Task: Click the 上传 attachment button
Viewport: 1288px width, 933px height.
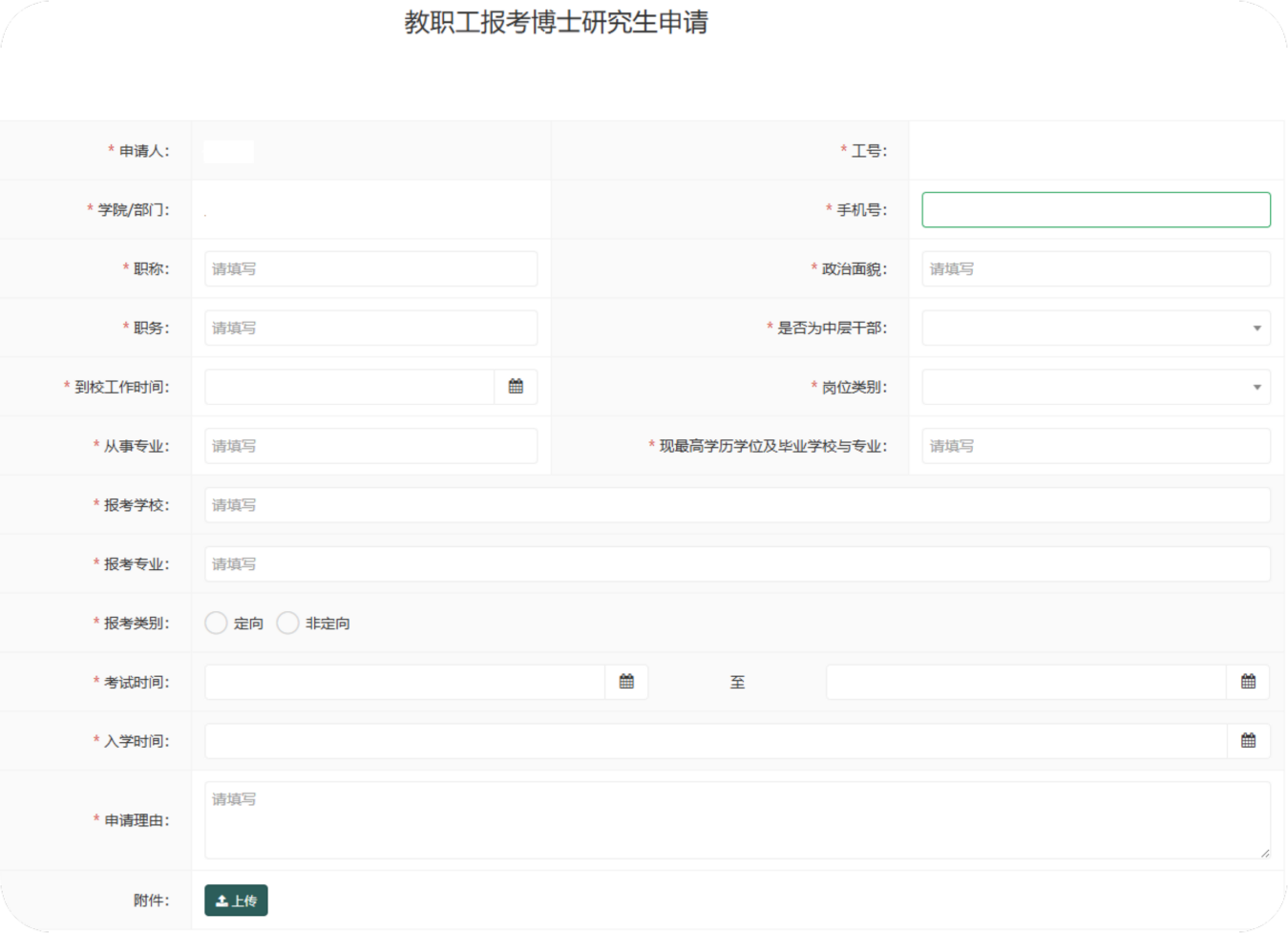Action: click(x=236, y=901)
